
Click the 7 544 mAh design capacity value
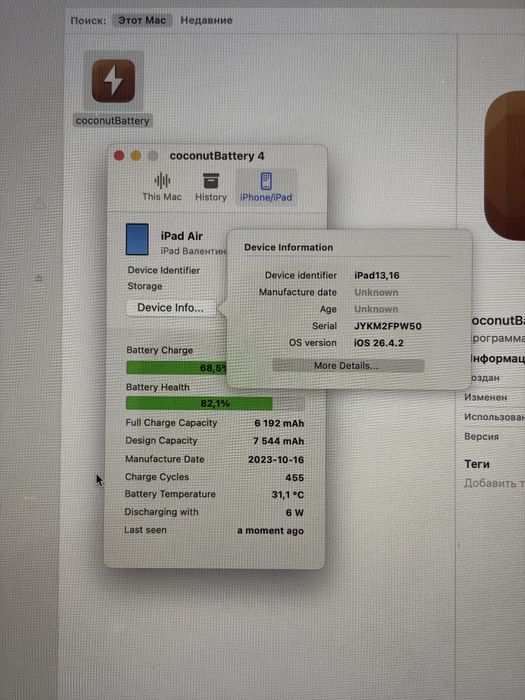(279, 441)
